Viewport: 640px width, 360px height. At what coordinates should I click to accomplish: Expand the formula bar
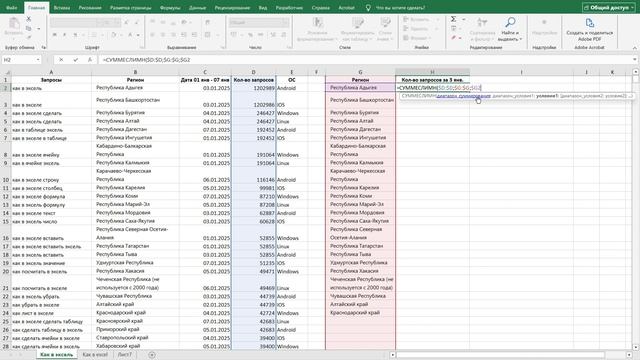[x=635, y=60]
